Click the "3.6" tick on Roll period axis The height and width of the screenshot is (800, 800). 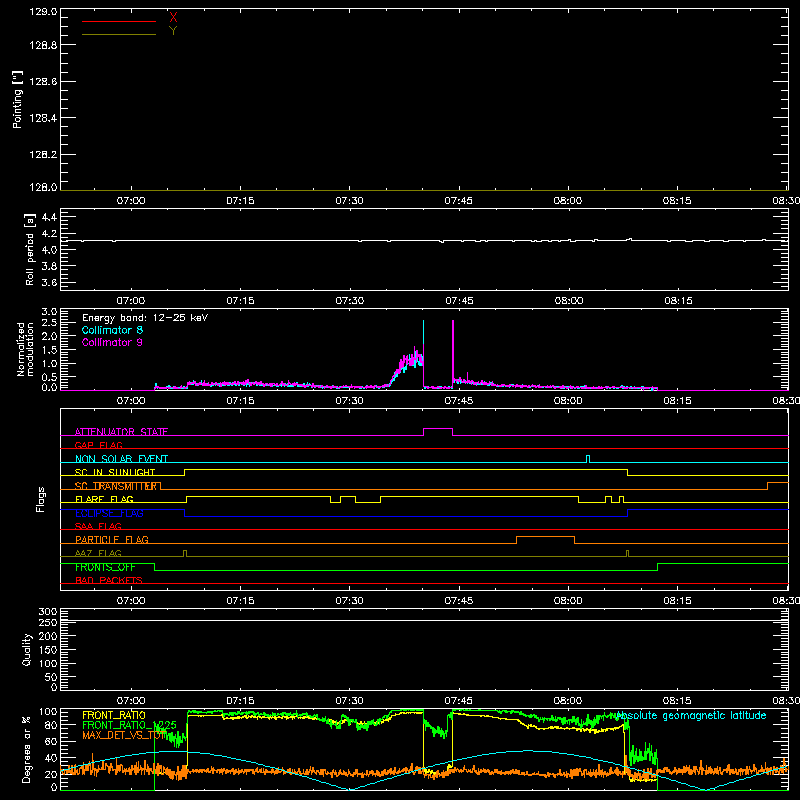(49, 282)
